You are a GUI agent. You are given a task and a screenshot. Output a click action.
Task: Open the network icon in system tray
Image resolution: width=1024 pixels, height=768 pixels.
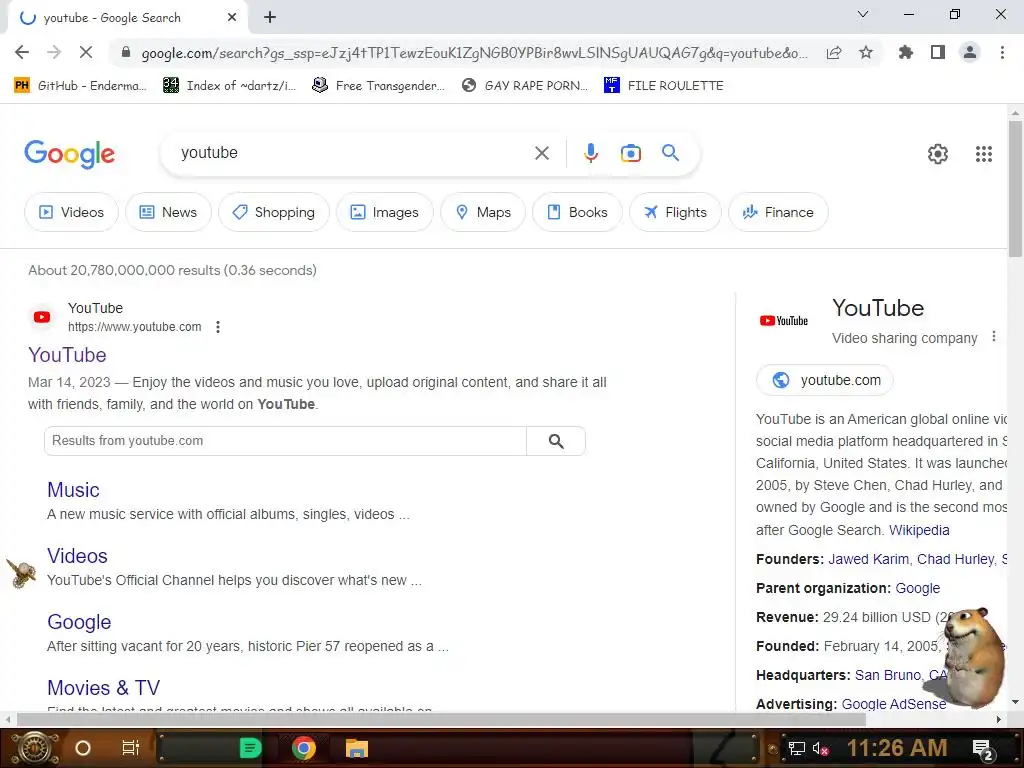click(797, 748)
